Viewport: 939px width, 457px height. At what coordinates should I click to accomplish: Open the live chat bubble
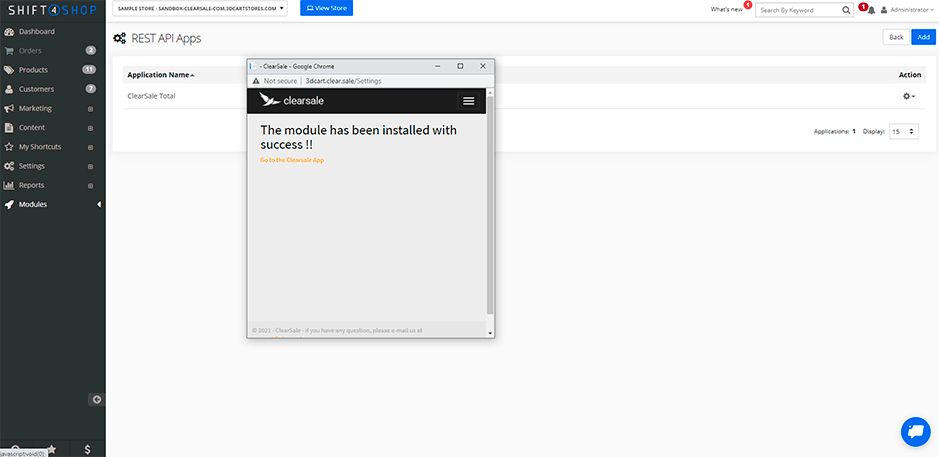tap(915, 431)
